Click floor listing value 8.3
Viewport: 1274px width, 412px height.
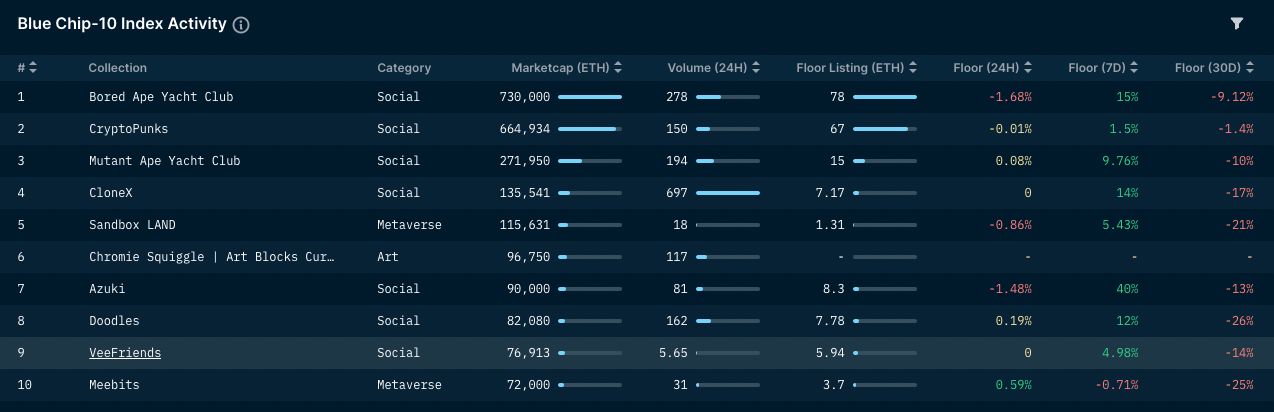pos(834,289)
